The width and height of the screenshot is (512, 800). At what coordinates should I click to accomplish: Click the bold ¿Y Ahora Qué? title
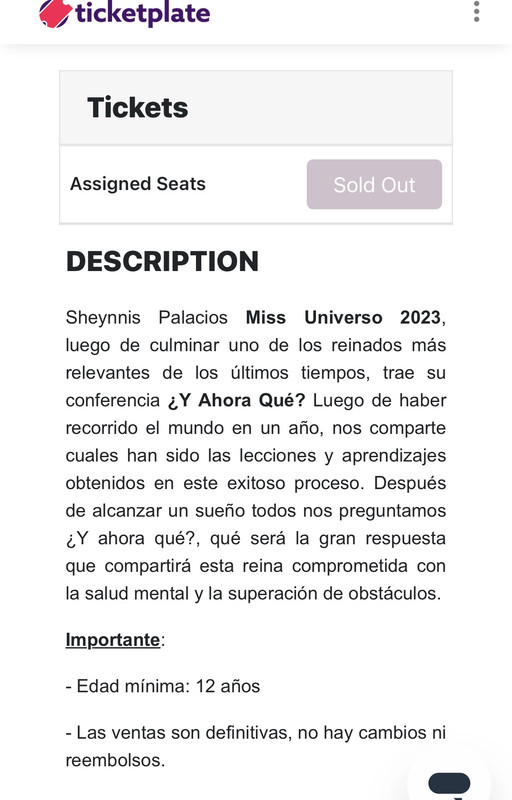click(x=236, y=400)
